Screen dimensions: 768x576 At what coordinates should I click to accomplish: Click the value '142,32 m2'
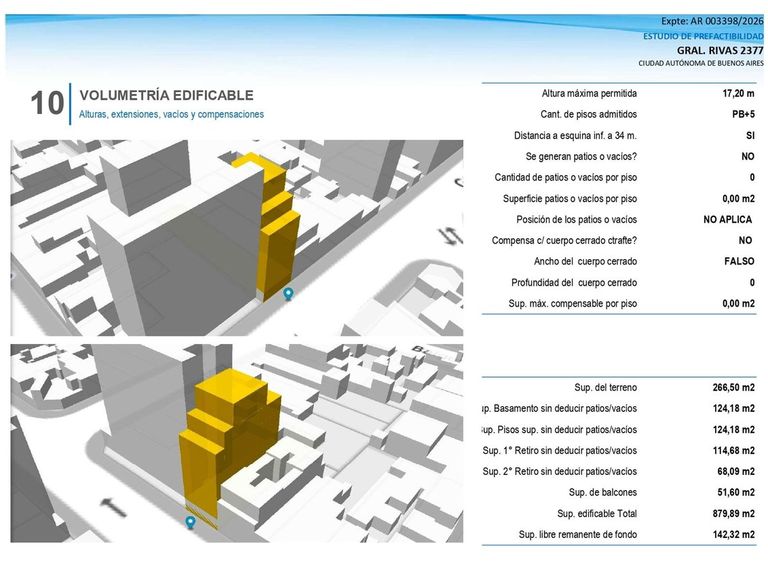tap(734, 535)
